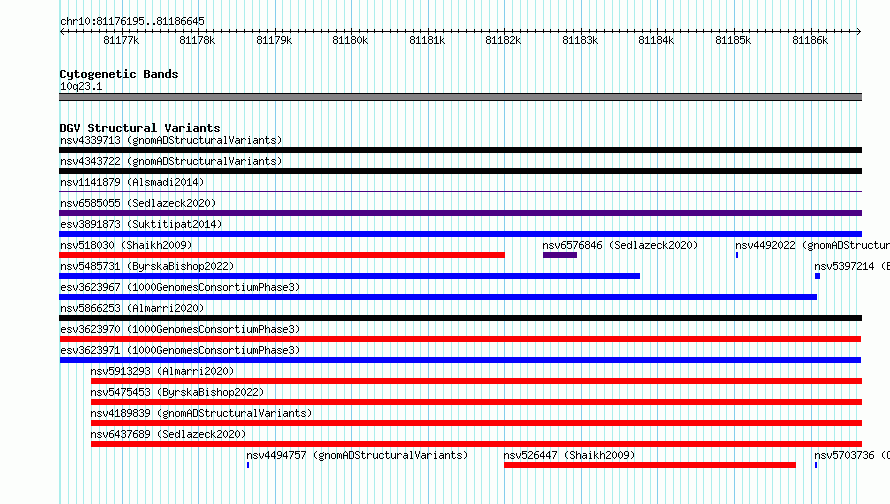Viewport: 890px width, 504px height.
Task: Open variant esv3623971 label
Action: coord(180,350)
